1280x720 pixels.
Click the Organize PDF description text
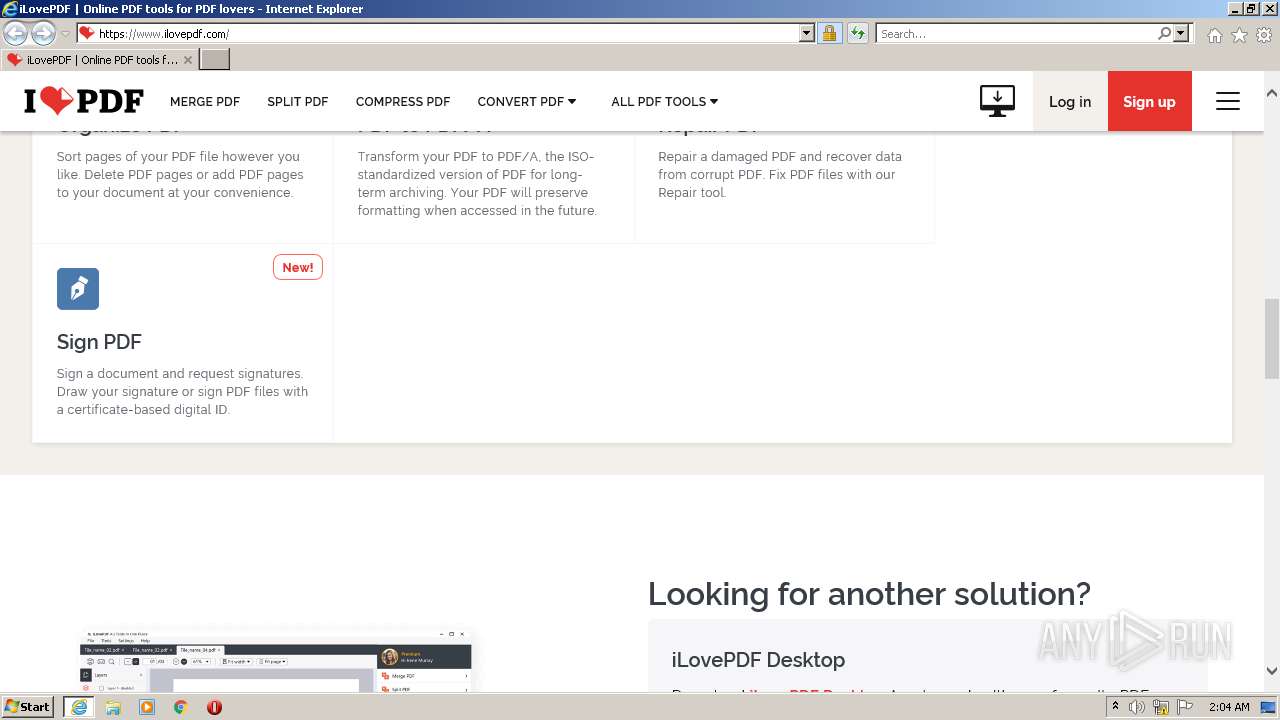pos(180,174)
